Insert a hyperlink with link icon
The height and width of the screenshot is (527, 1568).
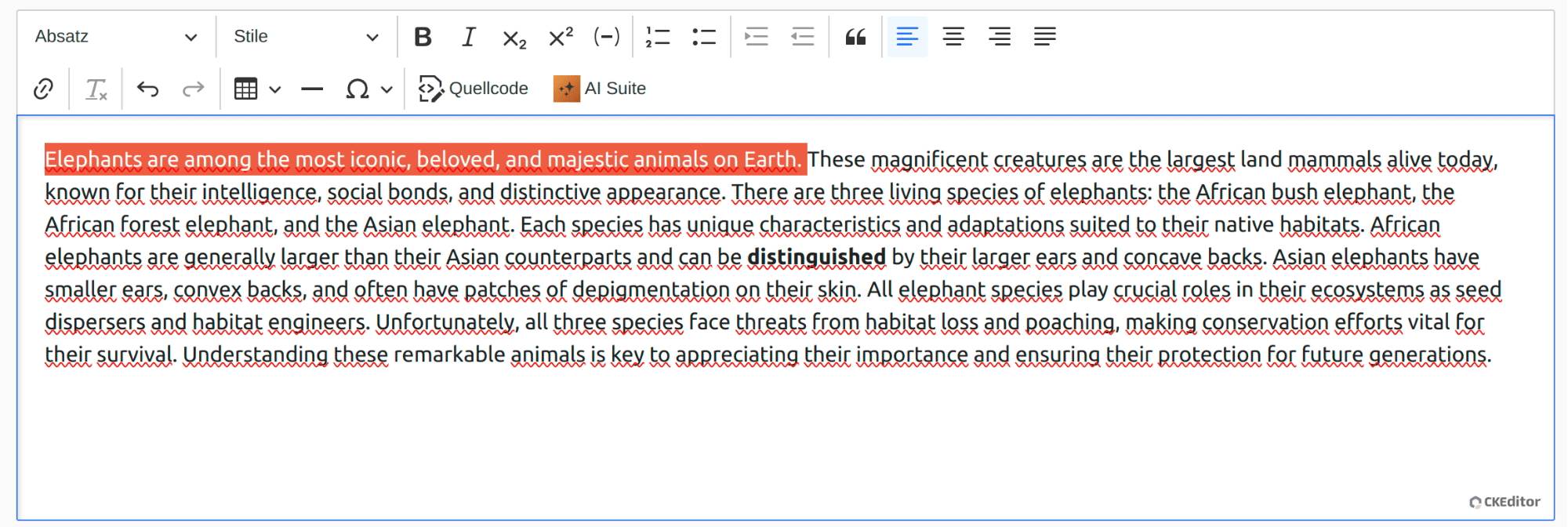tap(44, 89)
